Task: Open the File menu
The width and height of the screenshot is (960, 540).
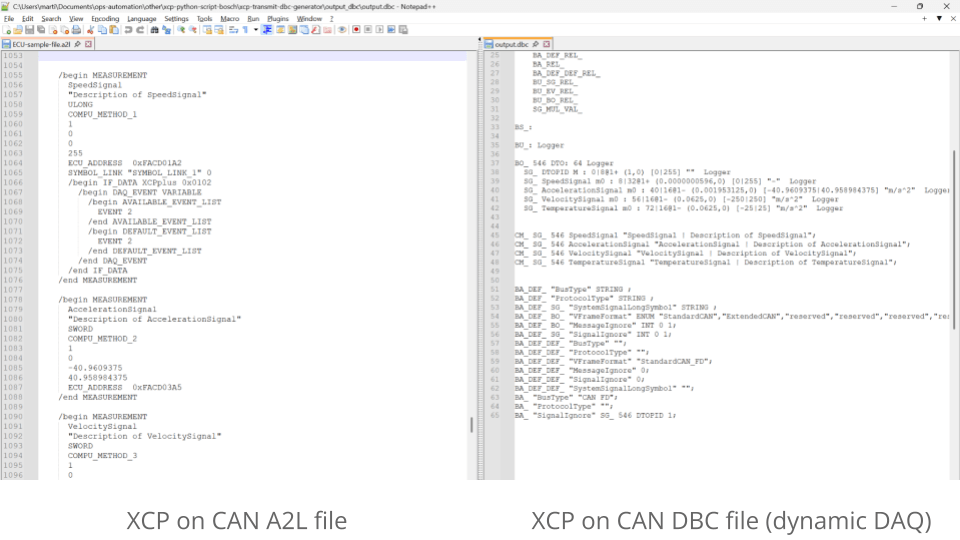Action: coord(9,19)
